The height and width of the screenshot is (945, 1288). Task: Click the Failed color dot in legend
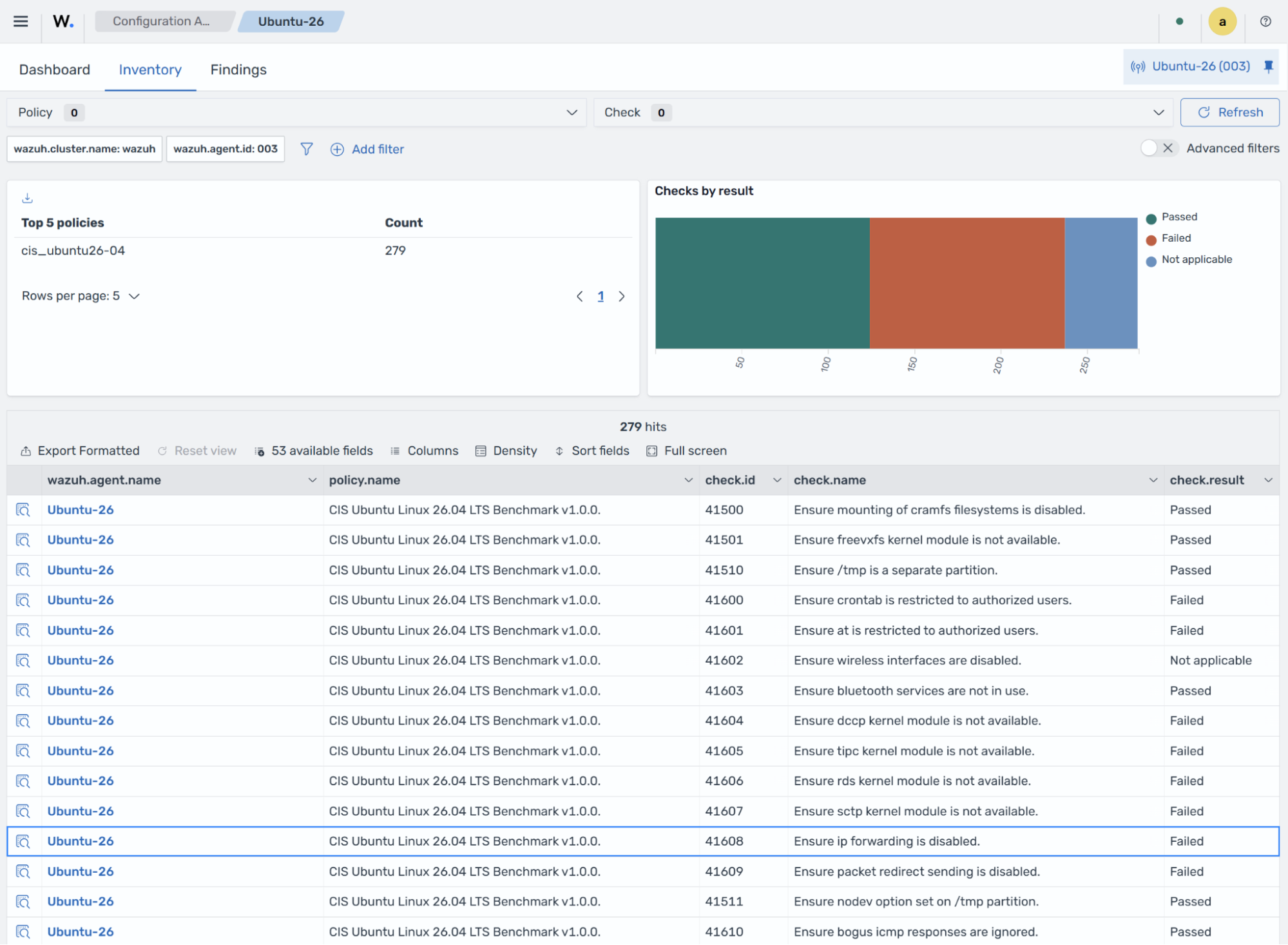click(x=1151, y=239)
